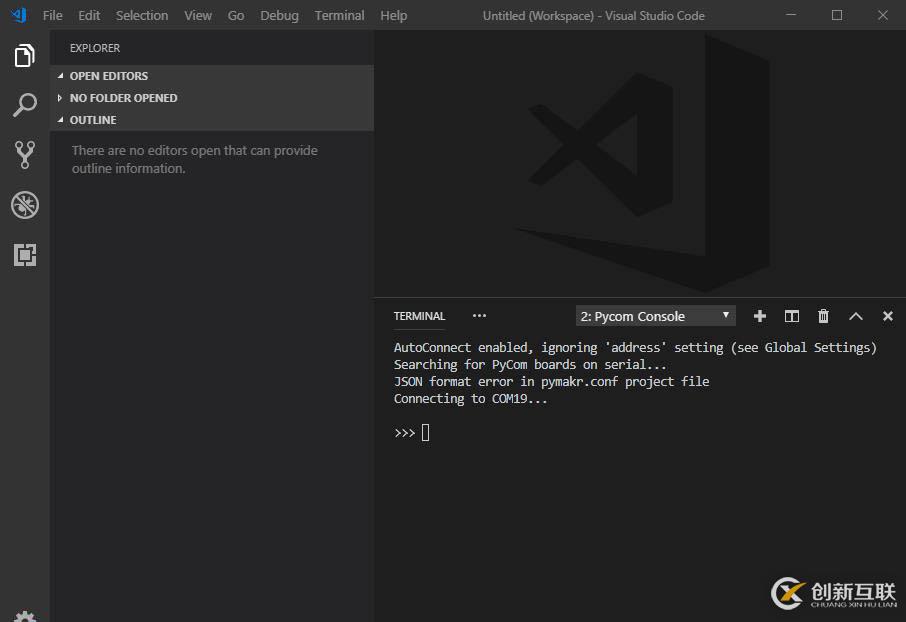
Task: Open the Search view
Action: click(24, 105)
